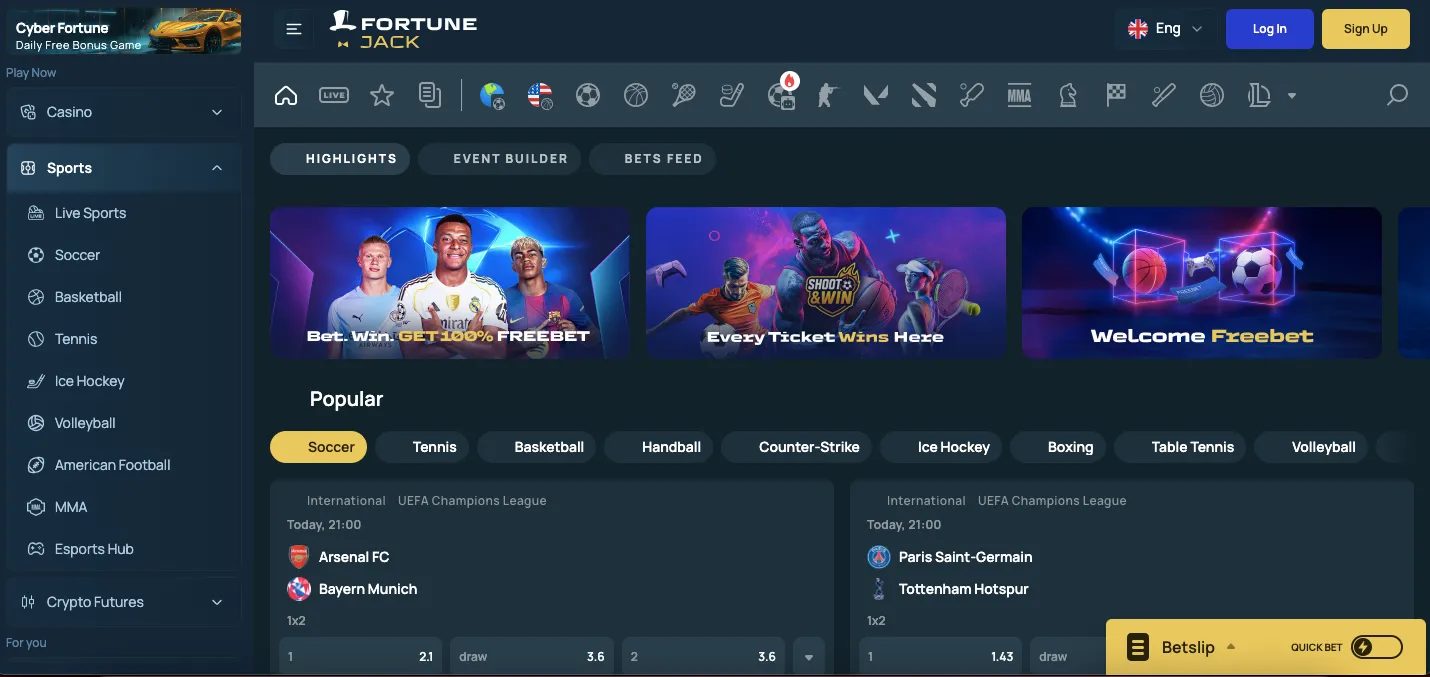Open Ice Hockey in the sidebar
Screen dimensions: 1430x677
(x=123, y=381)
